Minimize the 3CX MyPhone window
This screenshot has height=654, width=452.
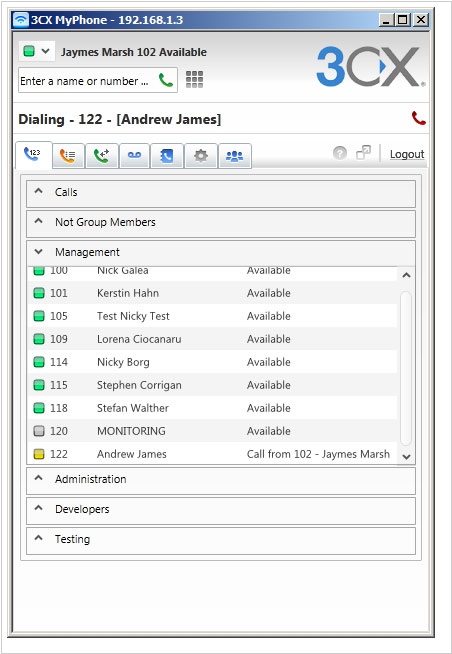tap(386, 20)
